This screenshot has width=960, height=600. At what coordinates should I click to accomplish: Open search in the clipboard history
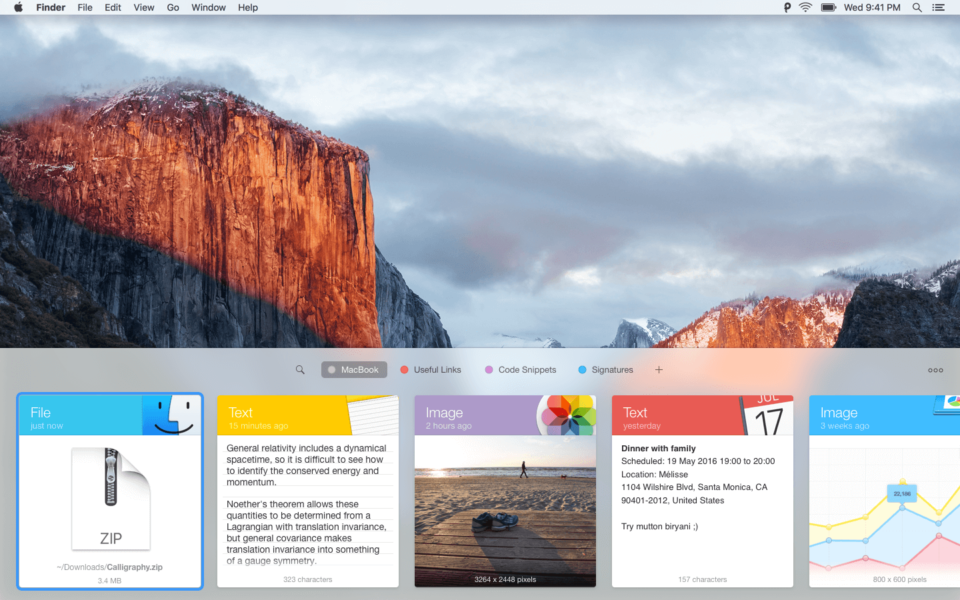click(x=300, y=370)
